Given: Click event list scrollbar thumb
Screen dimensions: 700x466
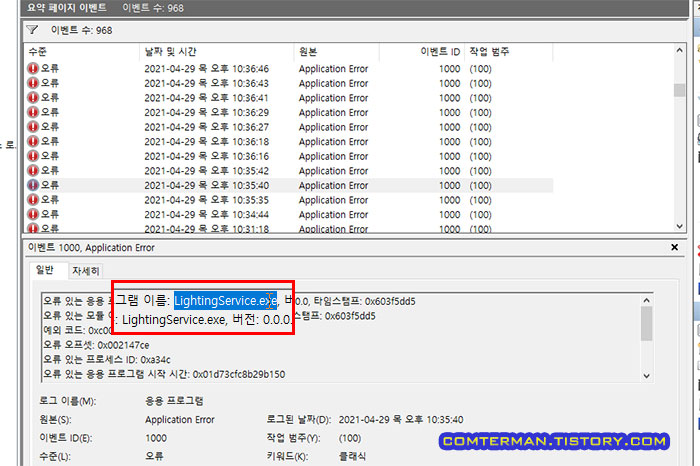Looking at the screenshot, I should [x=679, y=90].
